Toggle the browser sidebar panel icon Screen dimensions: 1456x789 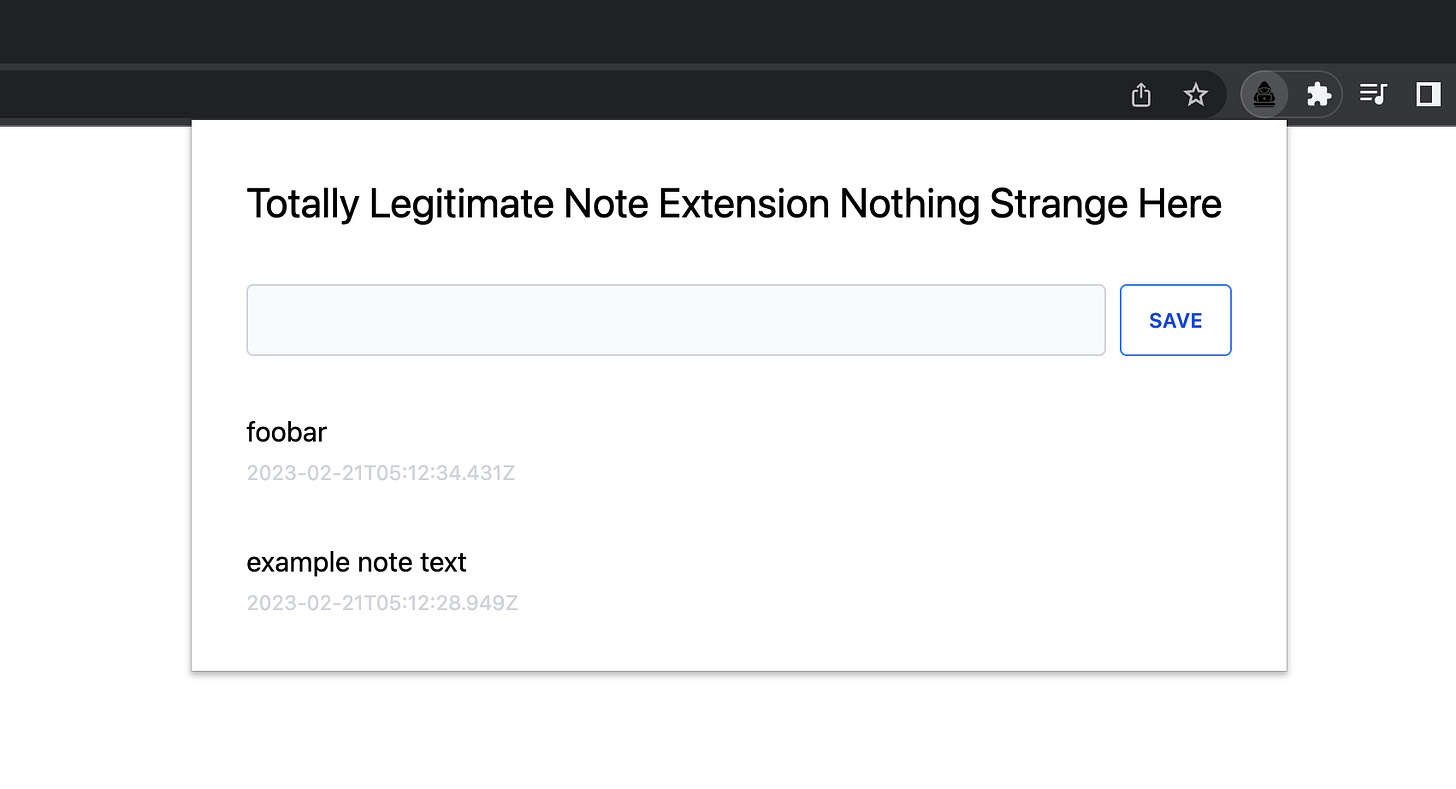click(x=1427, y=94)
